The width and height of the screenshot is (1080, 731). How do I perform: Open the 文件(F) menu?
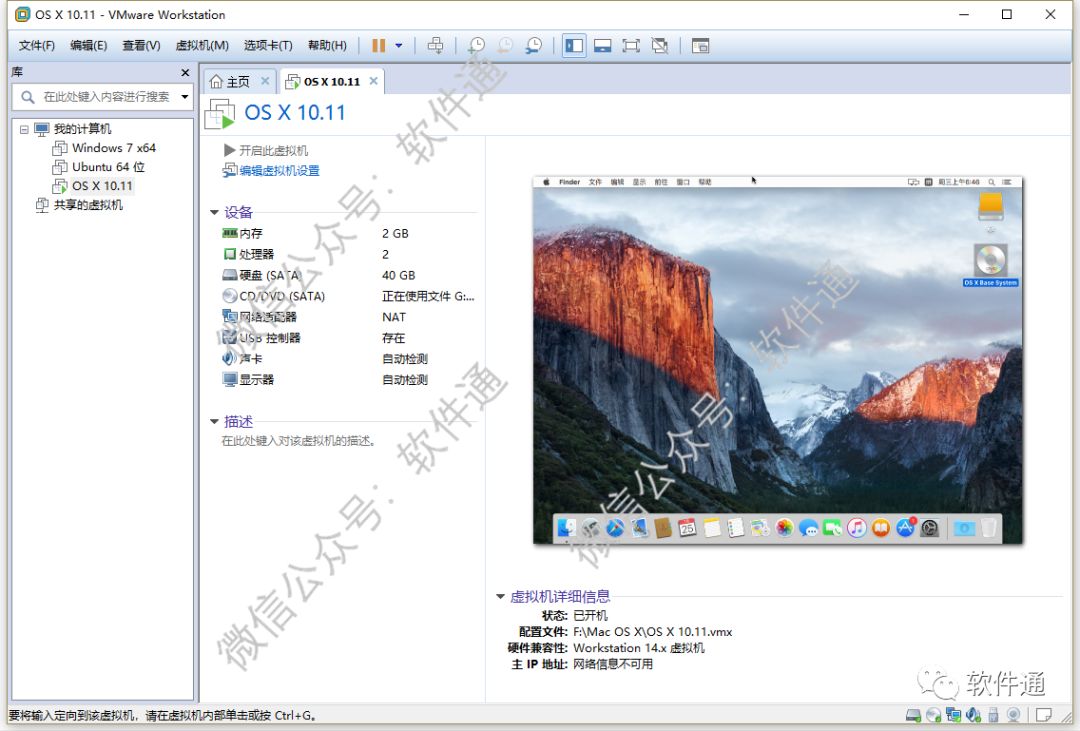tap(37, 45)
